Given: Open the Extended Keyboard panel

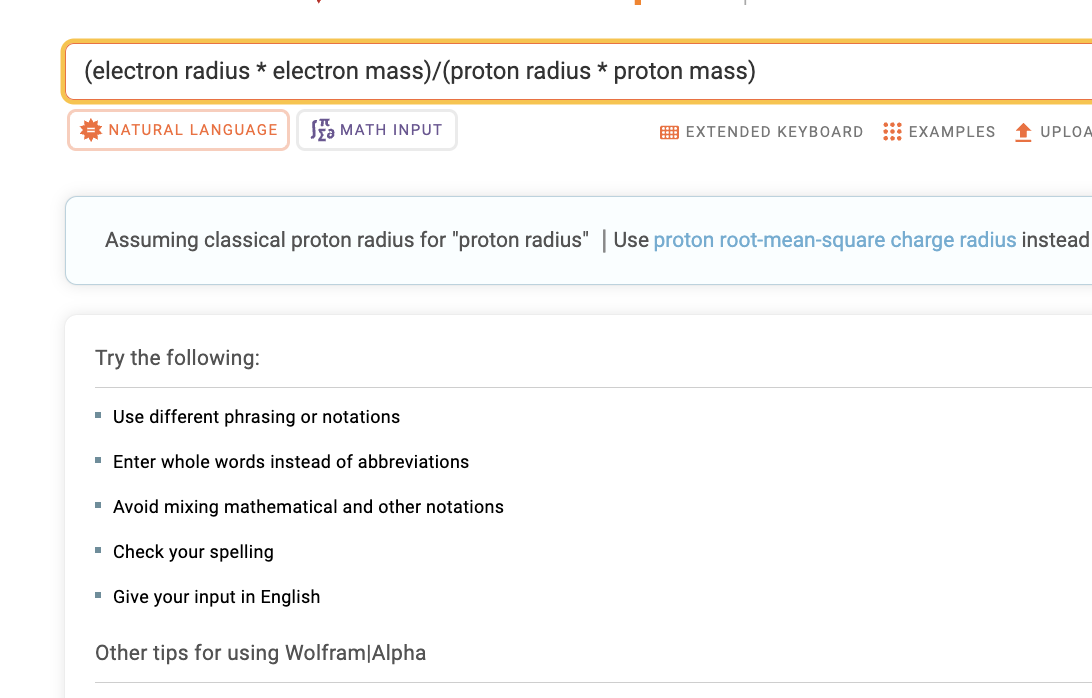Looking at the screenshot, I should click(761, 132).
